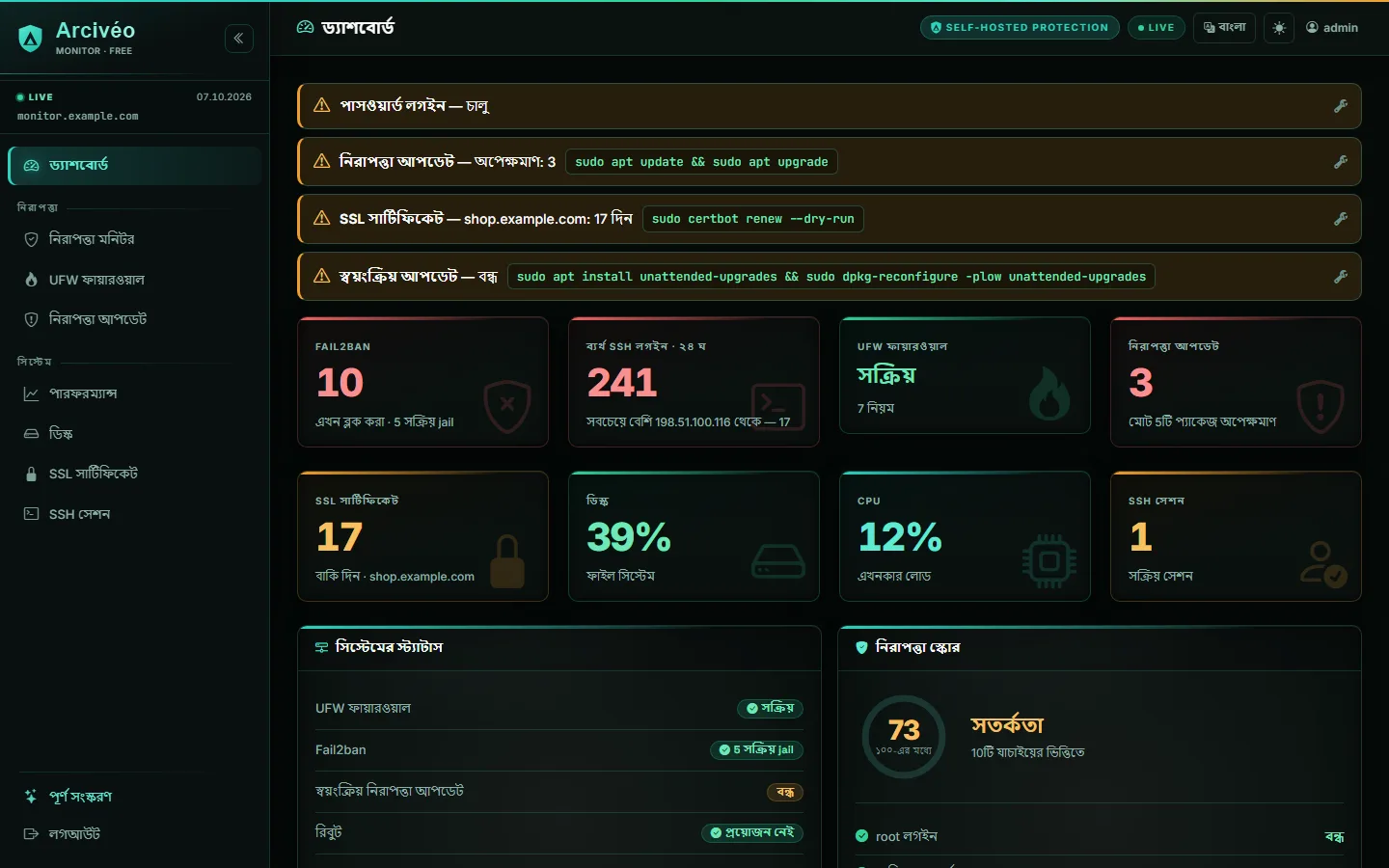Click the unattended-upgrades install command text

(831, 277)
